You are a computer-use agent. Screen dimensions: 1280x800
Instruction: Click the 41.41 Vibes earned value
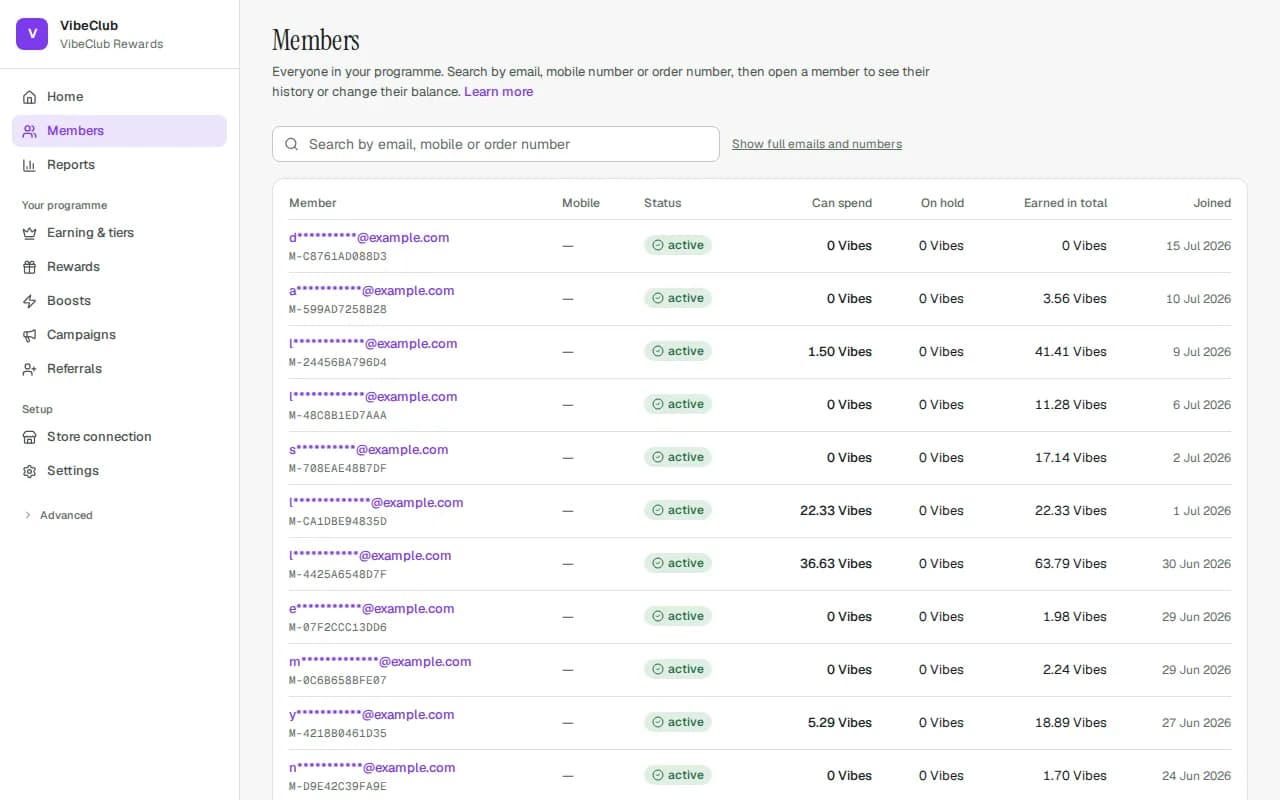tap(1071, 352)
